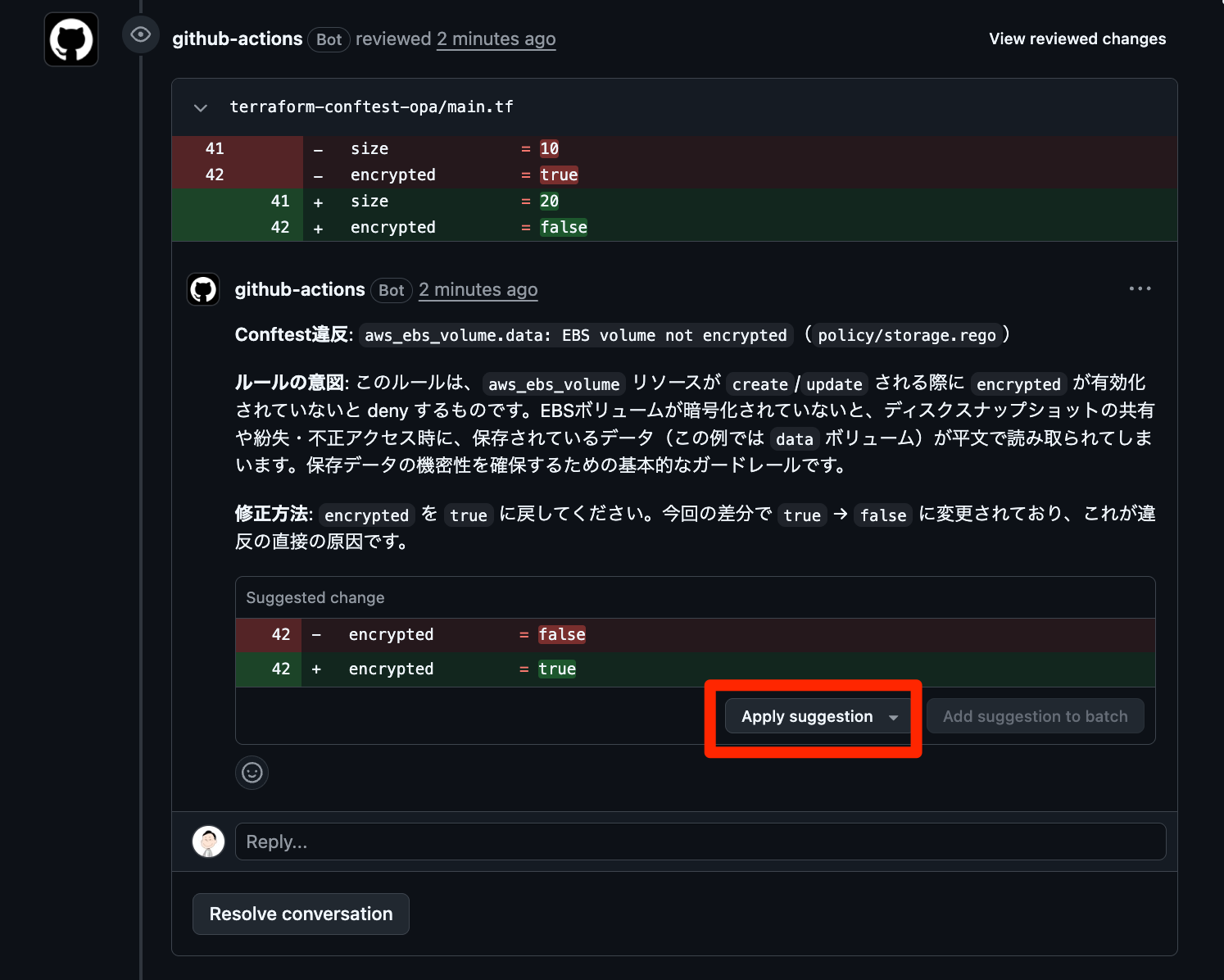Screen dimensions: 1224x980
Task: Open View reviewed changes link
Action: tap(1077, 39)
